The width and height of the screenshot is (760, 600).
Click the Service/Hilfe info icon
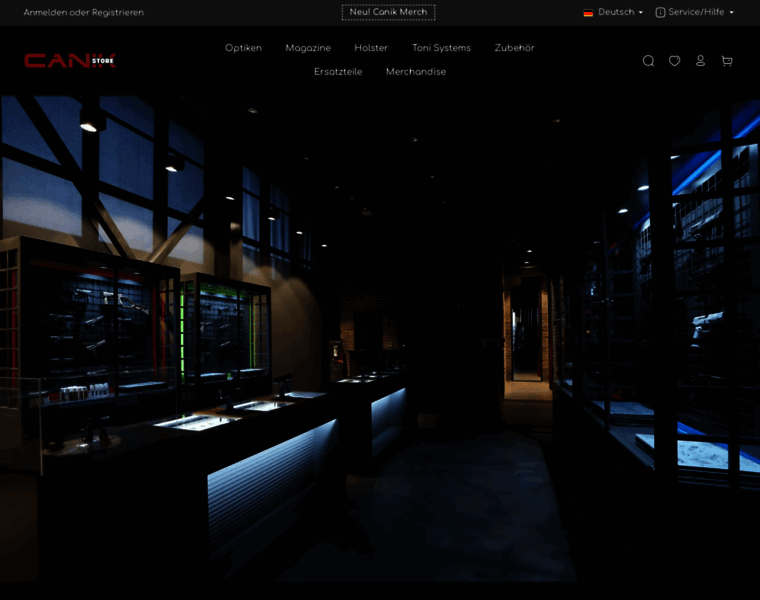[660, 13]
